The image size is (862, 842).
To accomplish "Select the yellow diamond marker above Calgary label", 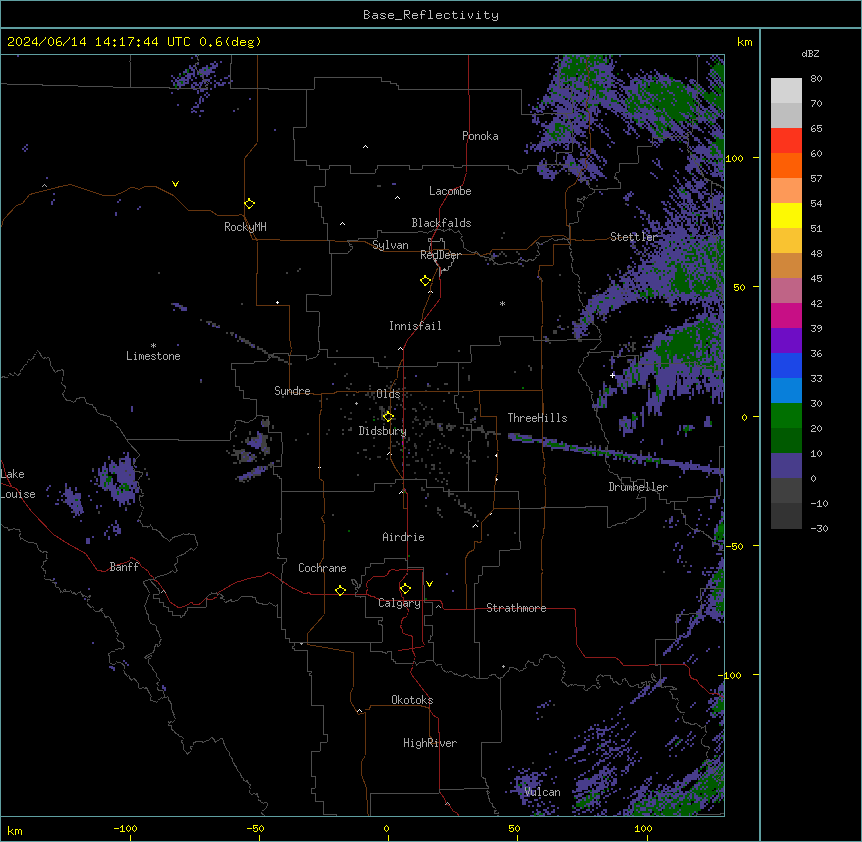I will pos(405,589).
